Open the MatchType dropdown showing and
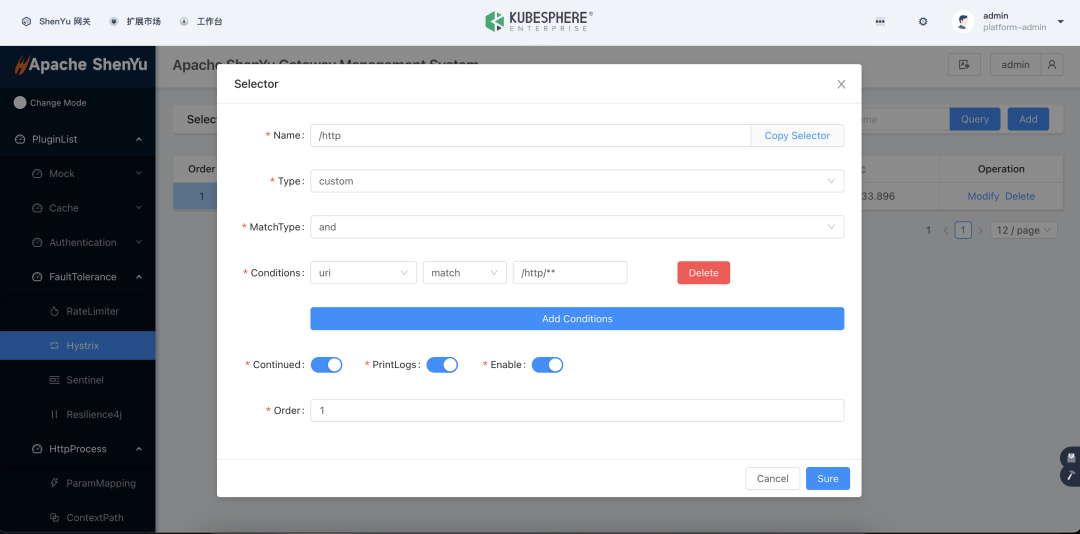This screenshot has height=534, width=1080. coord(577,227)
